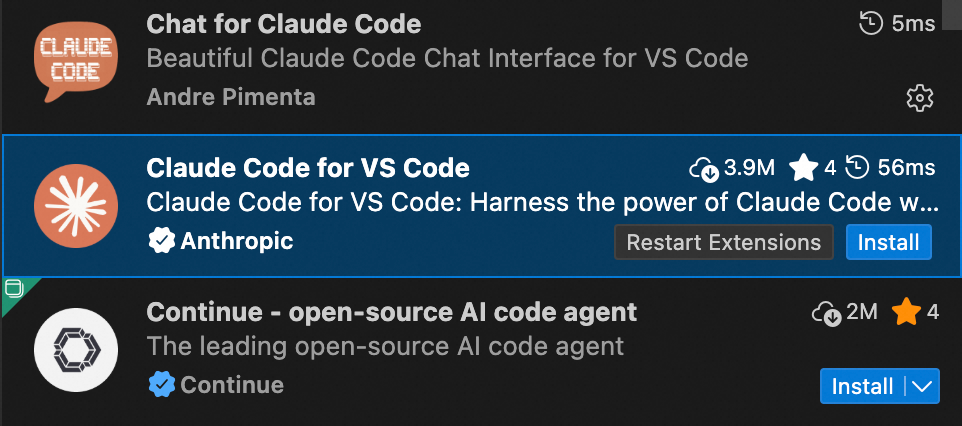Click the download count icon beside 3.9M
The height and width of the screenshot is (426, 962).
(704, 168)
